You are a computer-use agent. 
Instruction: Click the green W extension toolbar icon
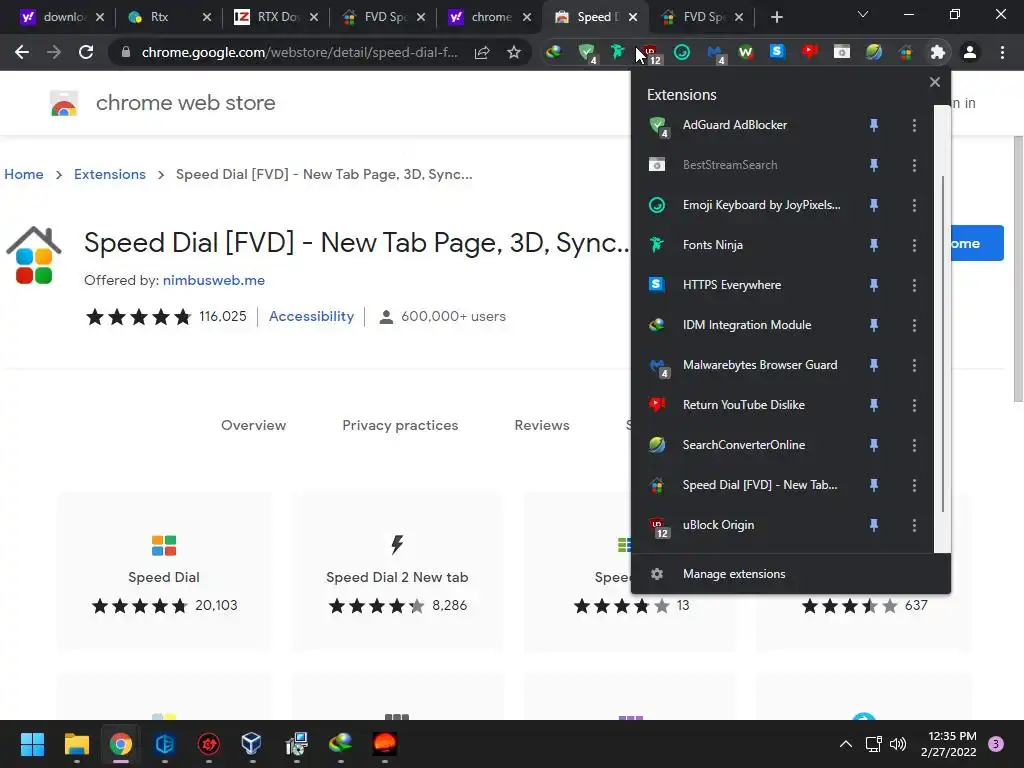pyautogui.click(x=746, y=52)
